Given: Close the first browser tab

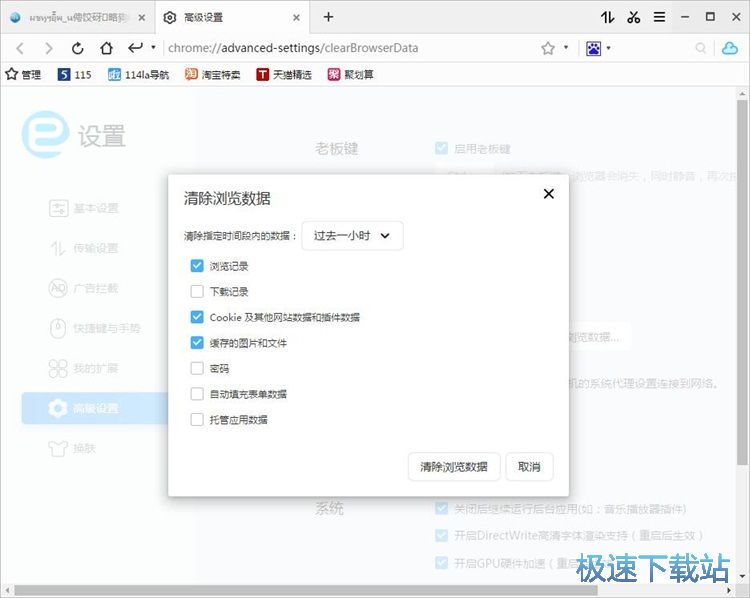Looking at the screenshot, I should (x=142, y=18).
